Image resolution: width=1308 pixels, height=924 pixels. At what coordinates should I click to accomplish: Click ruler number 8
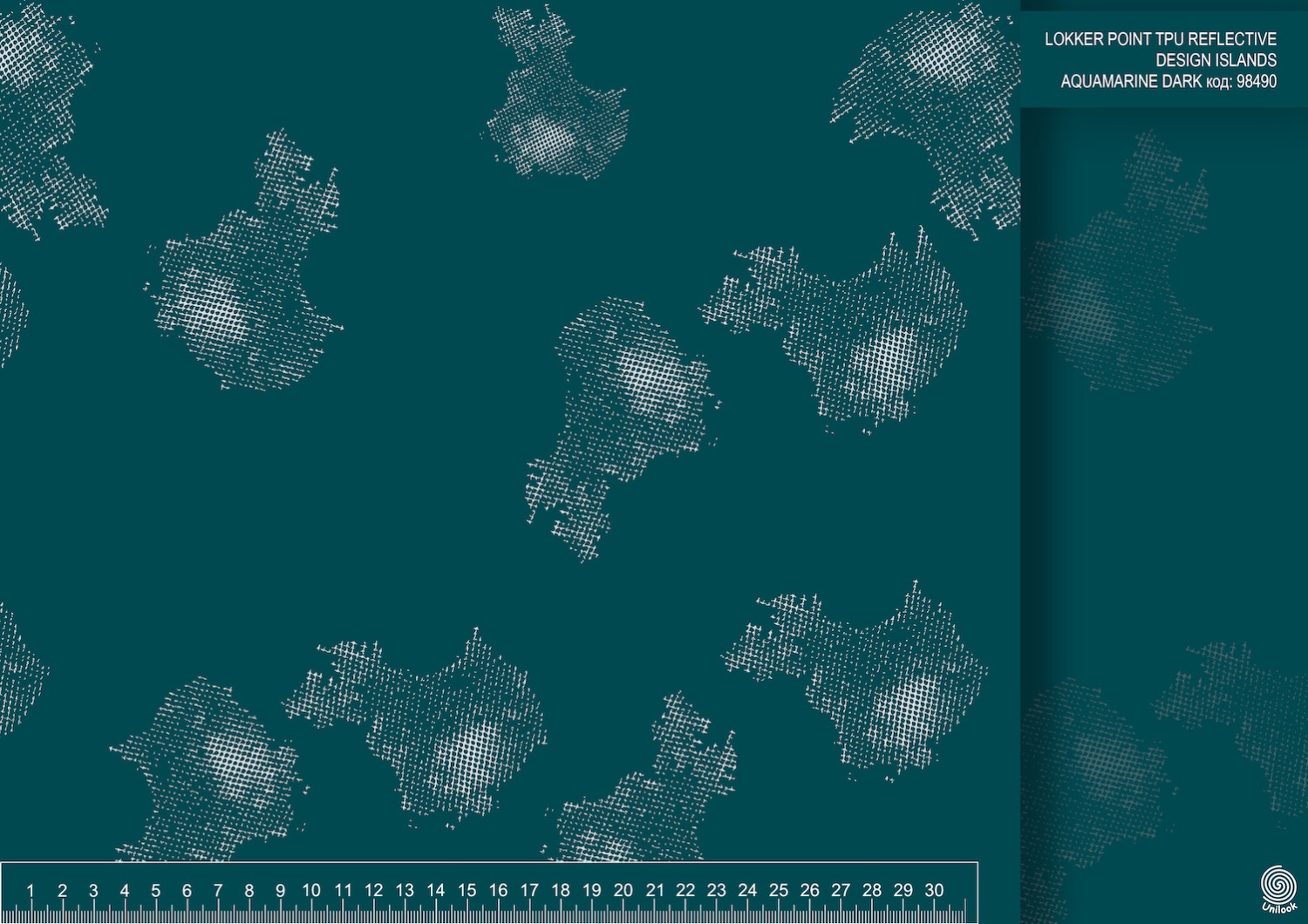pyautogui.click(x=249, y=891)
